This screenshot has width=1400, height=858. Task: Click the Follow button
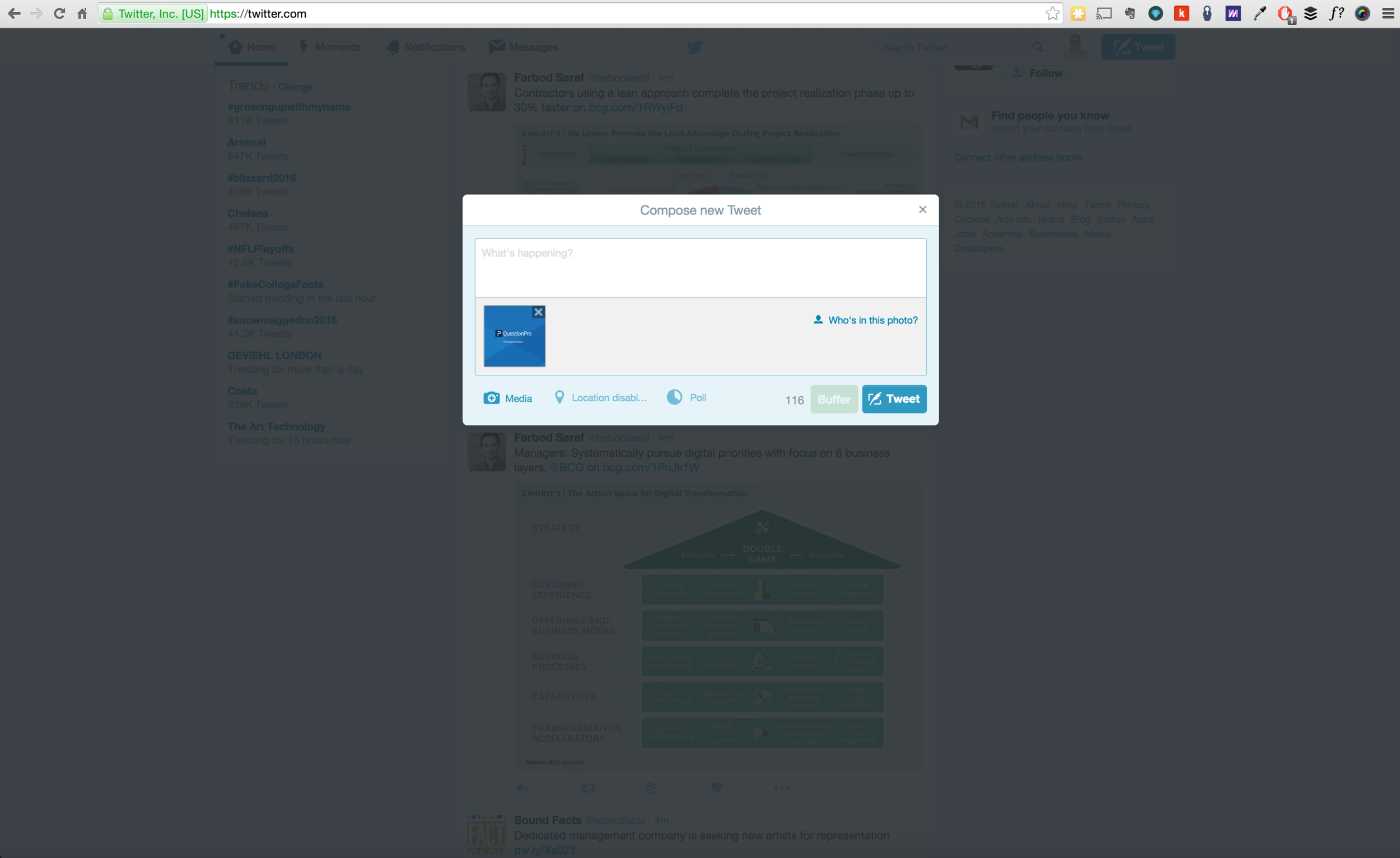click(x=1038, y=73)
